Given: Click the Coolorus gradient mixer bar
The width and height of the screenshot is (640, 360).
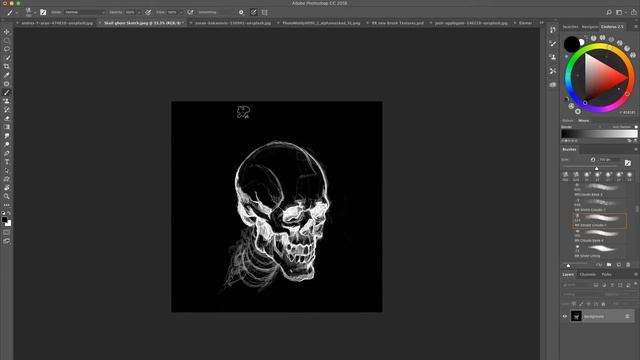Looking at the screenshot, I should [599, 134].
